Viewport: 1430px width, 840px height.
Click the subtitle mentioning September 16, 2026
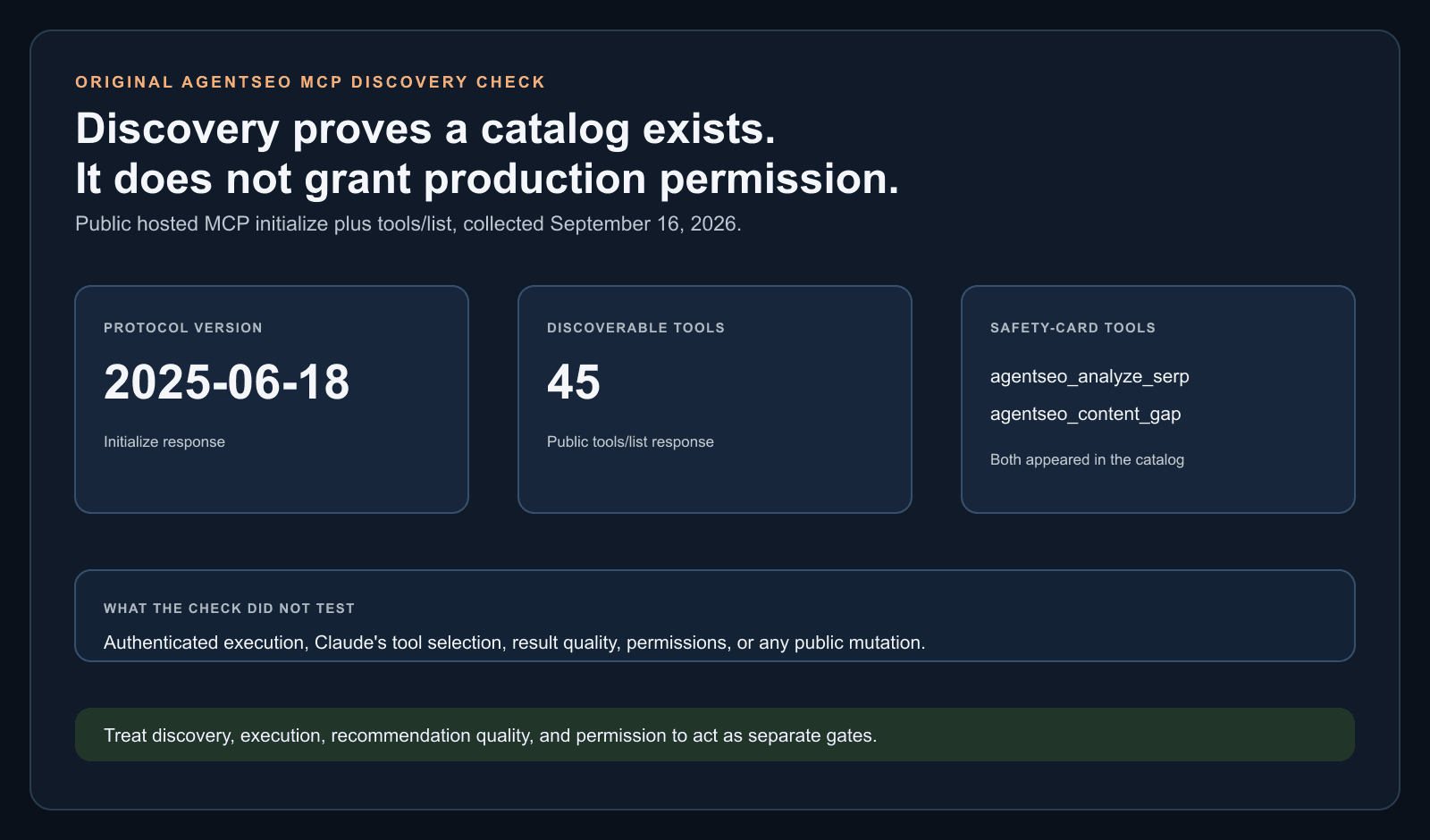tap(408, 223)
